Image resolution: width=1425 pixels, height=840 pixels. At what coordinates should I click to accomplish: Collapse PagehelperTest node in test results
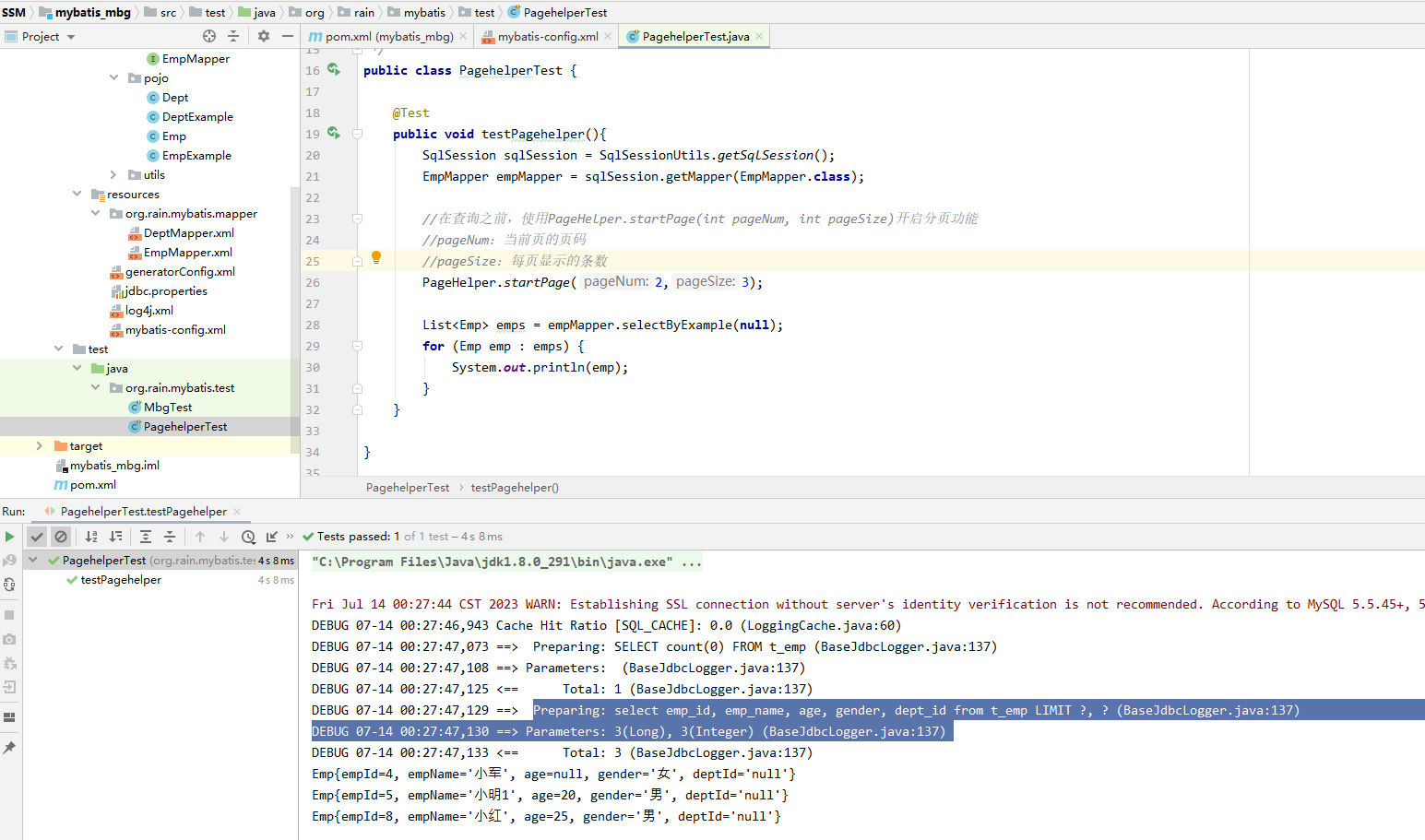click(x=33, y=560)
